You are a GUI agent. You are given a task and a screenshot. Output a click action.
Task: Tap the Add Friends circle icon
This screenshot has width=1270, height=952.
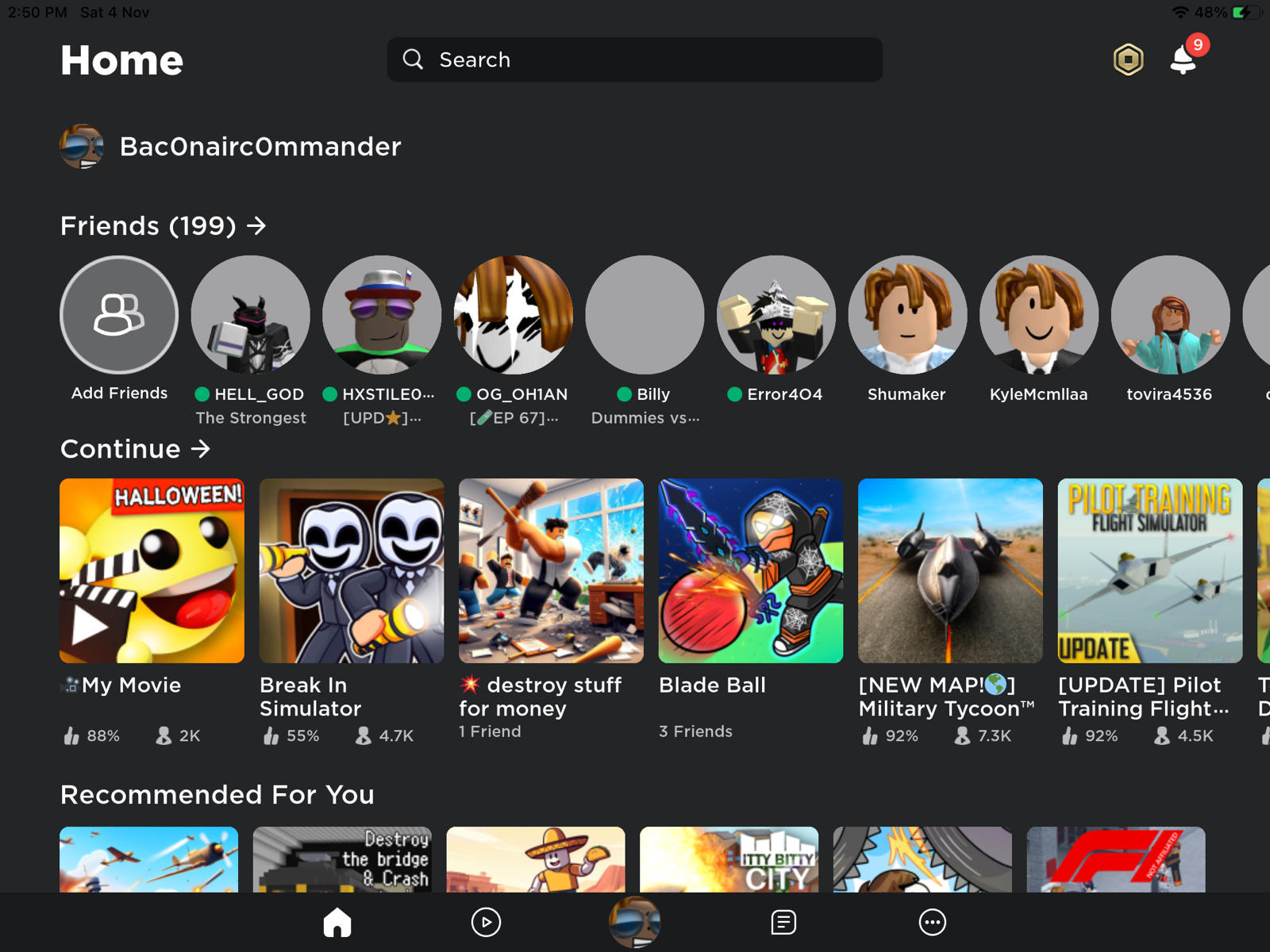point(119,315)
